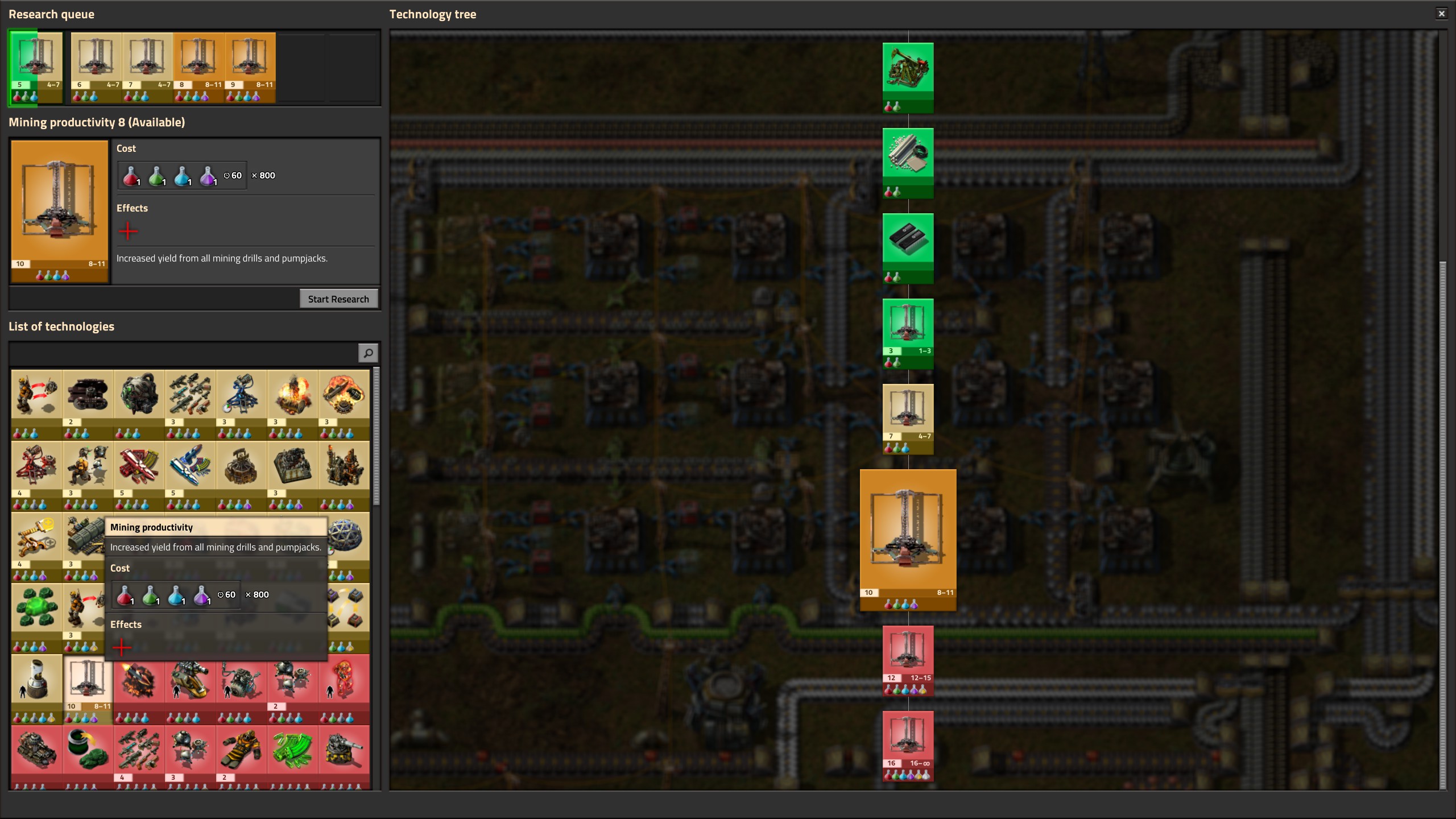
Task: Click the Tank technology in list
Action: tap(36, 751)
